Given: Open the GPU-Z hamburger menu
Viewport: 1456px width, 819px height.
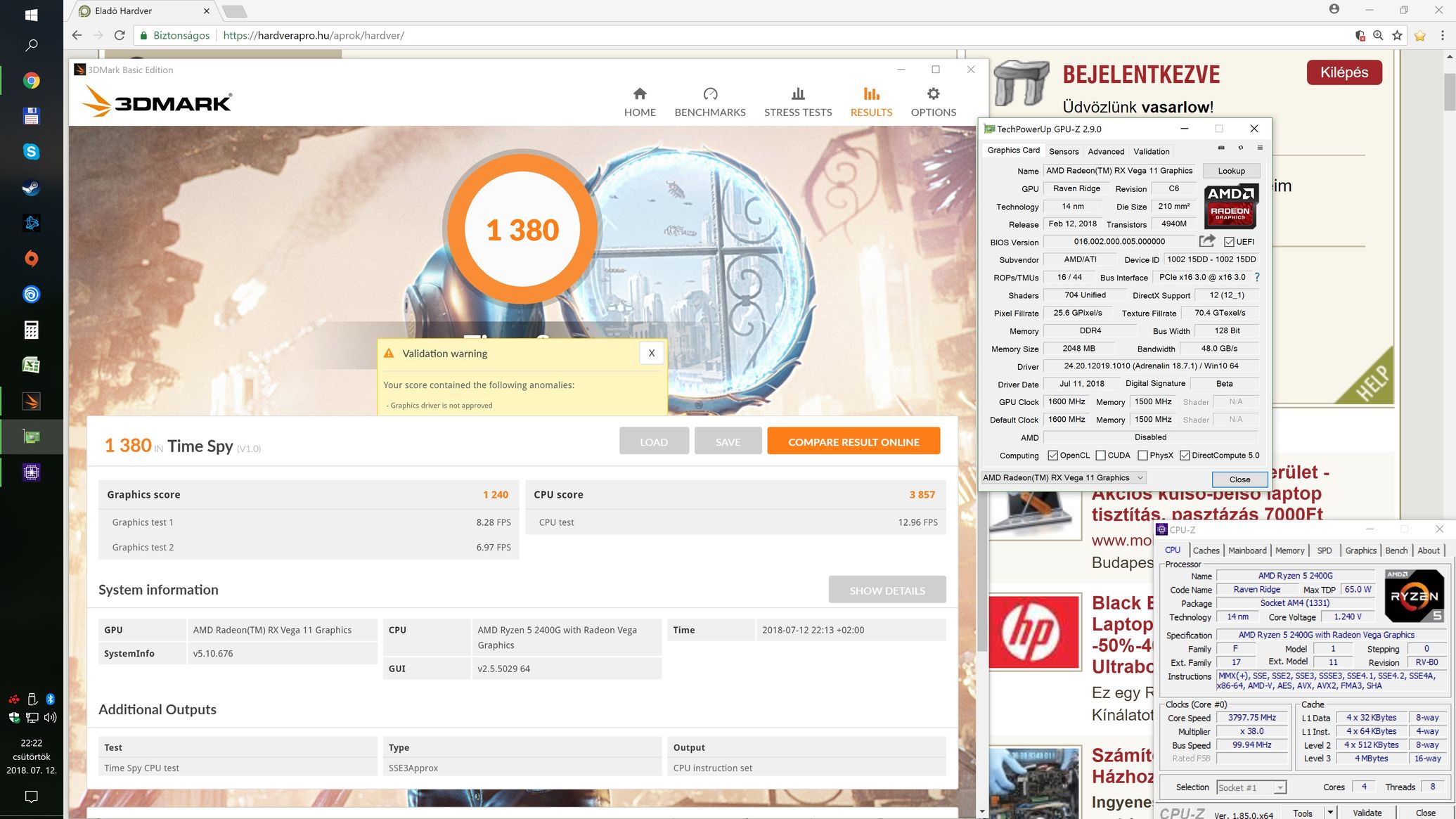Looking at the screenshot, I should coord(1260,148).
